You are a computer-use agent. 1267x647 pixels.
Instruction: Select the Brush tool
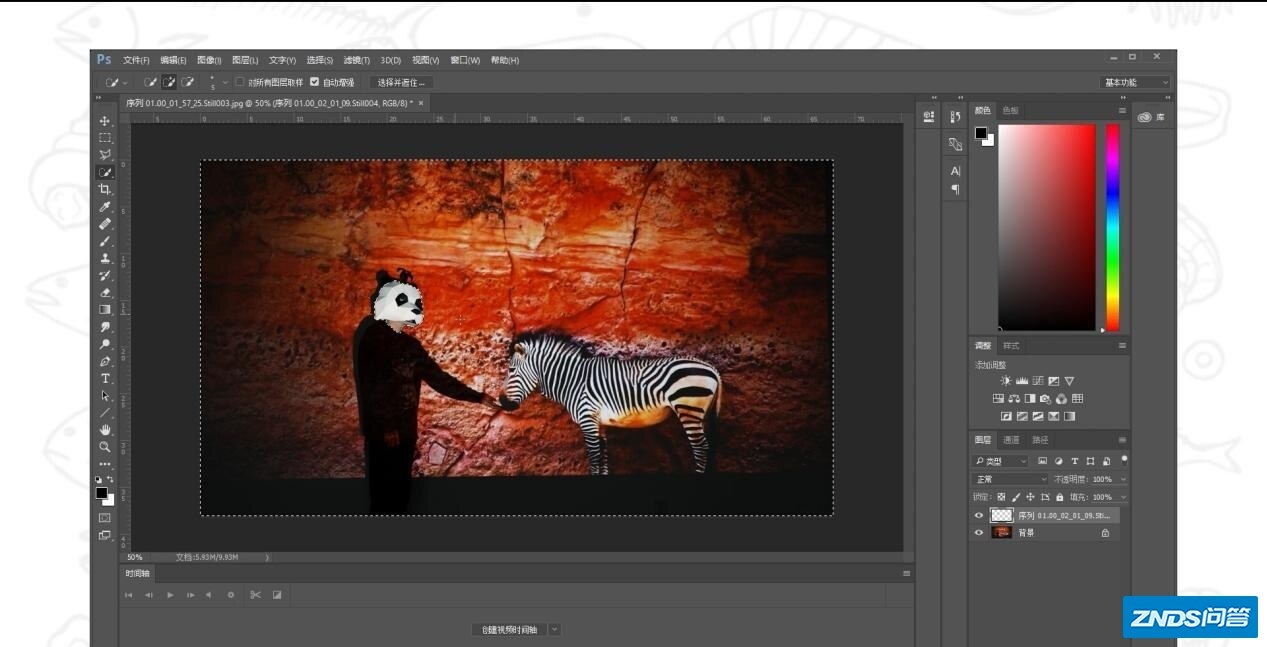click(x=105, y=241)
